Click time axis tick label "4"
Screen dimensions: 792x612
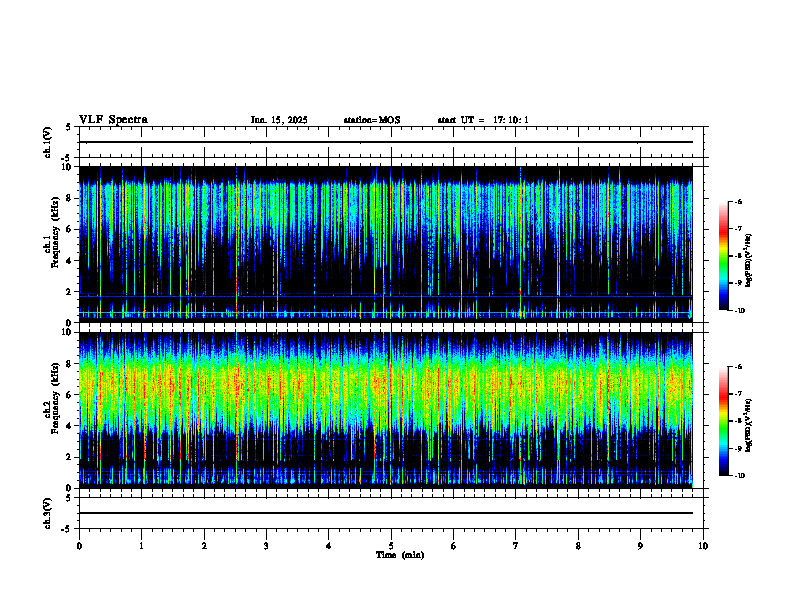[x=329, y=546]
